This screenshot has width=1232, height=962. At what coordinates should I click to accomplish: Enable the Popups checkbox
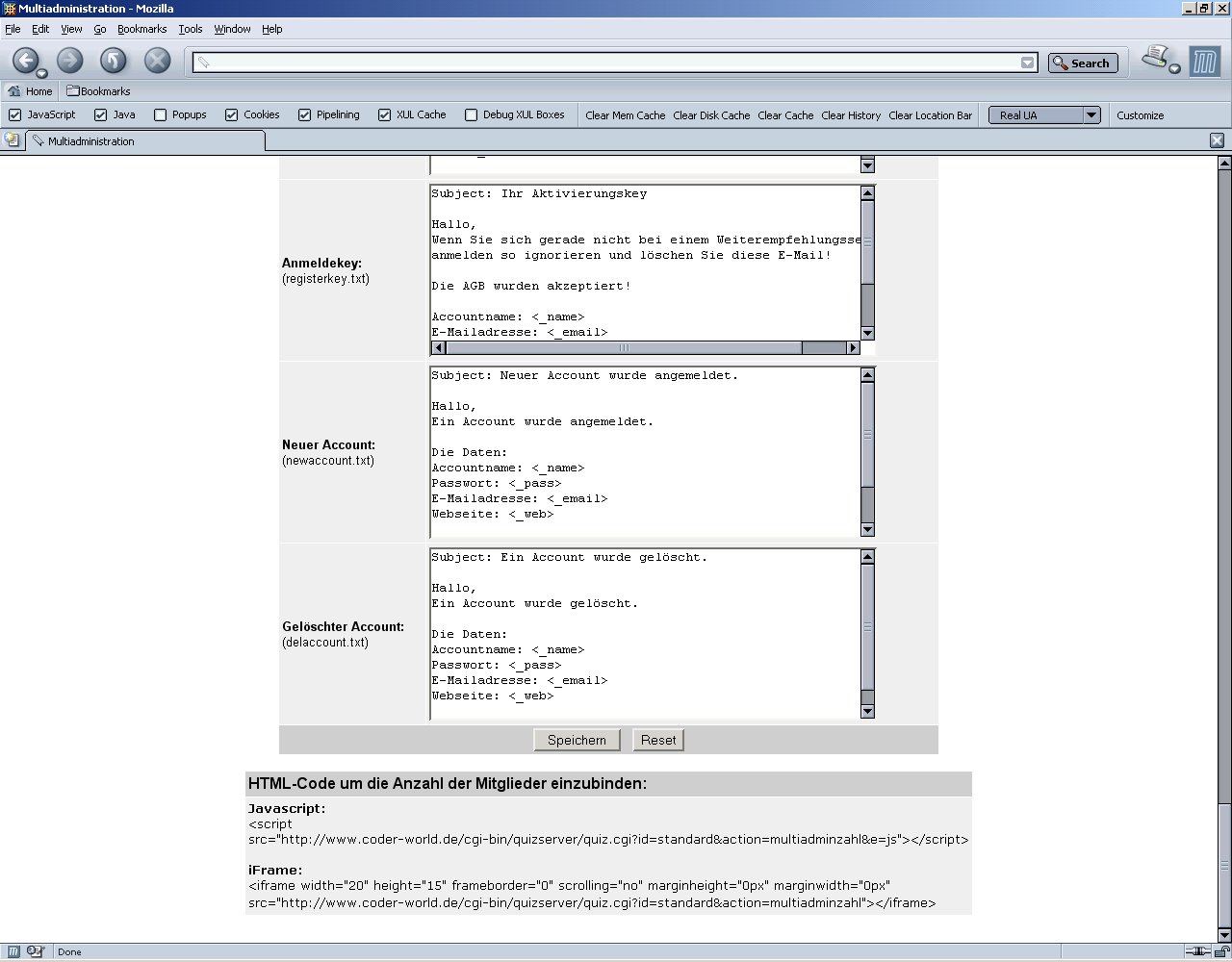pos(160,115)
